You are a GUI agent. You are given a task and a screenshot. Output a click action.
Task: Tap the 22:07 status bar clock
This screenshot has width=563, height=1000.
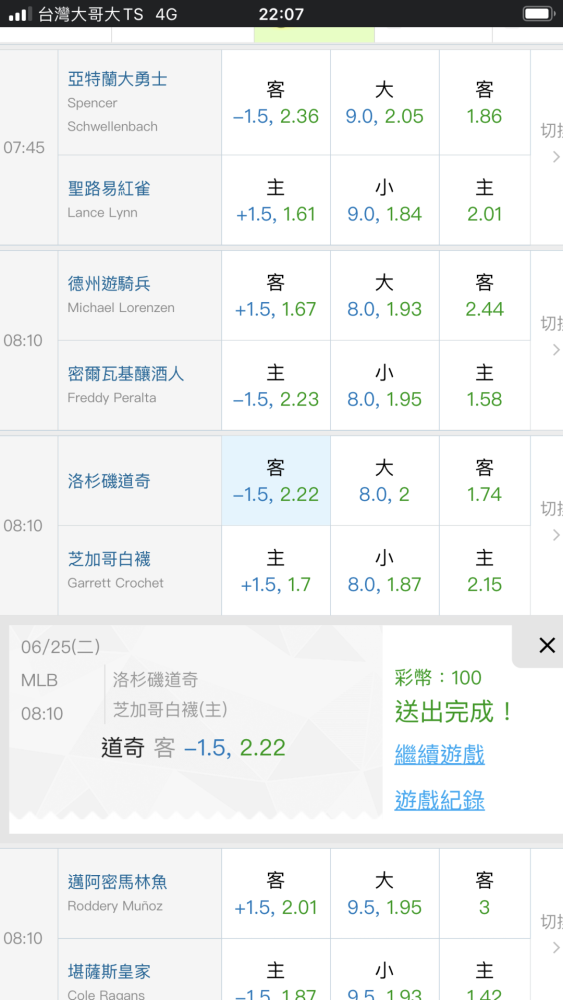tap(281, 14)
